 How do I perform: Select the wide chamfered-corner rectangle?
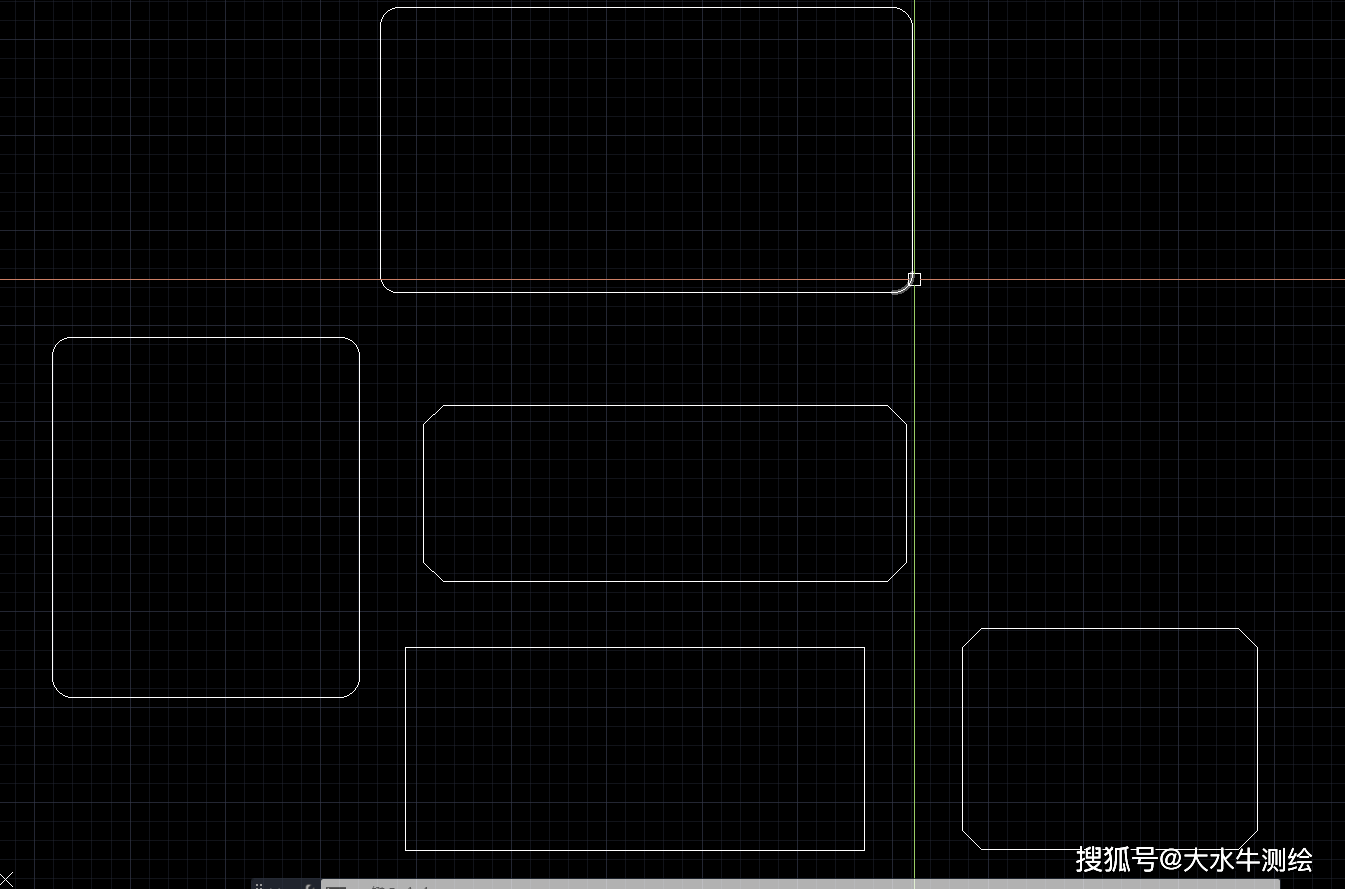pos(665,493)
